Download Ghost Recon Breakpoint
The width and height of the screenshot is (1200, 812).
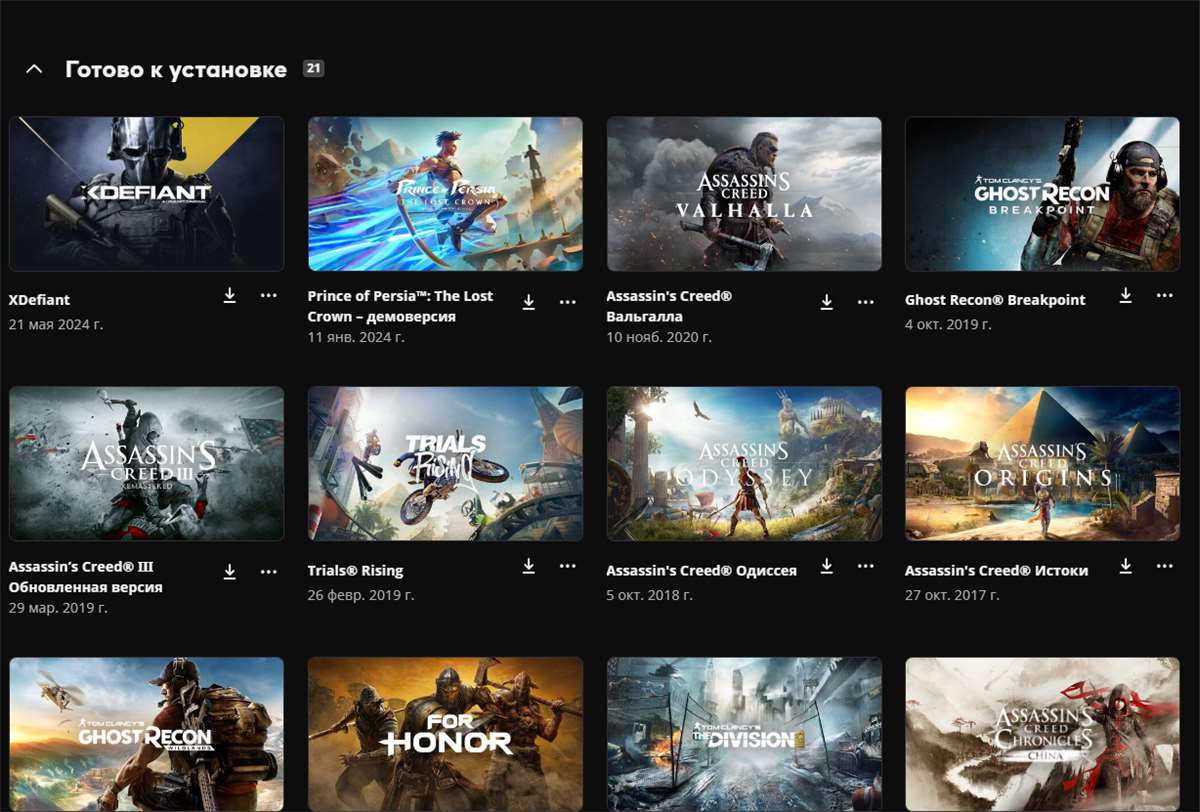(1124, 296)
